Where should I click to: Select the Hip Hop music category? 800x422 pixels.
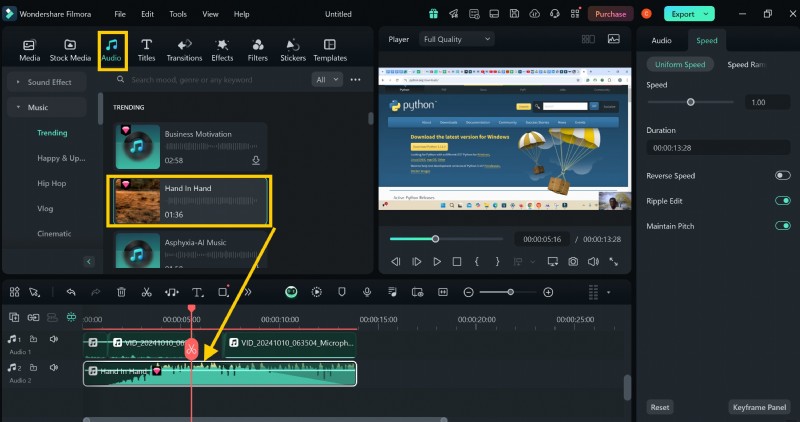tap(52, 183)
